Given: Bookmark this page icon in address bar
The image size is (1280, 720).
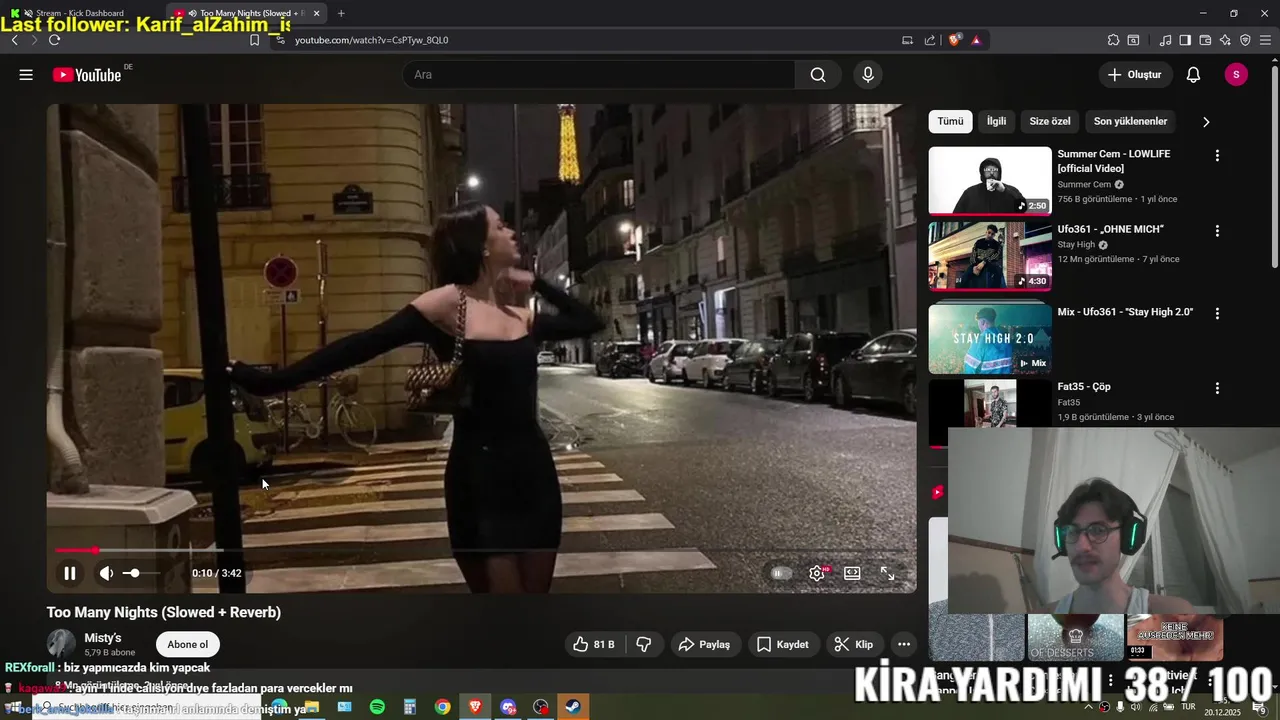Looking at the screenshot, I should [x=254, y=40].
